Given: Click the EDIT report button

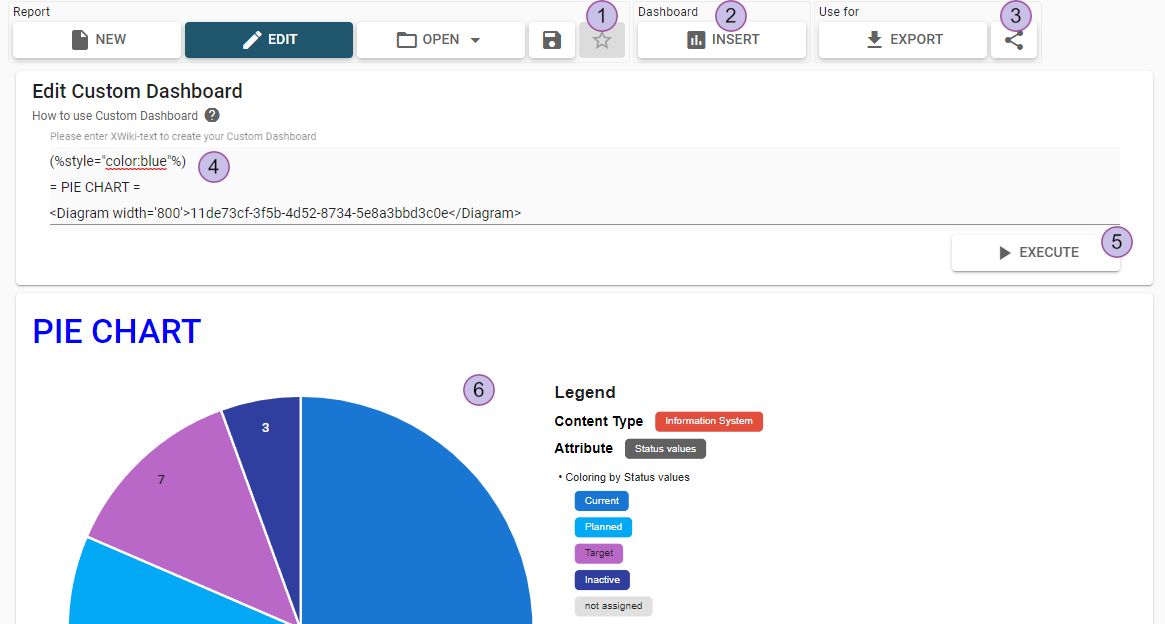Looking at the screenshot, I should click(x=269, y=40).
